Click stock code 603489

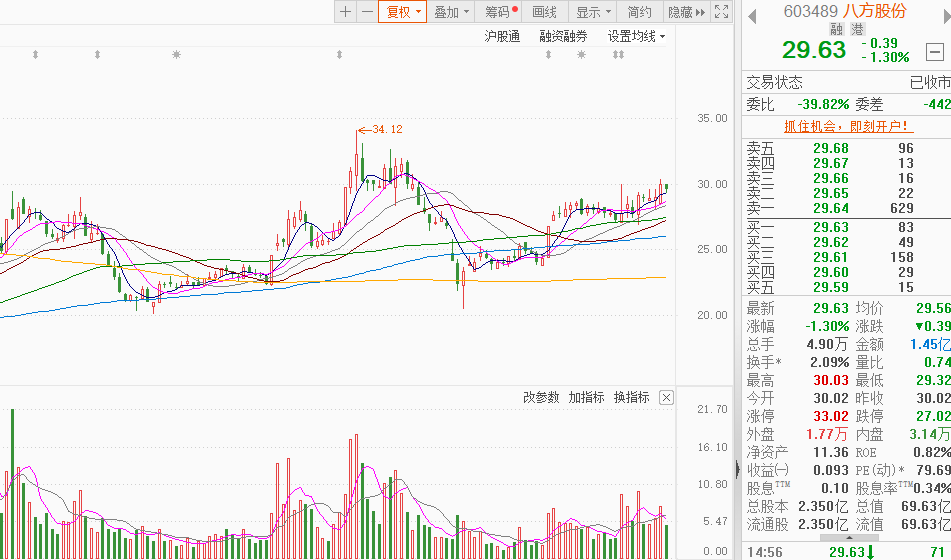click(x=811, y=11)
